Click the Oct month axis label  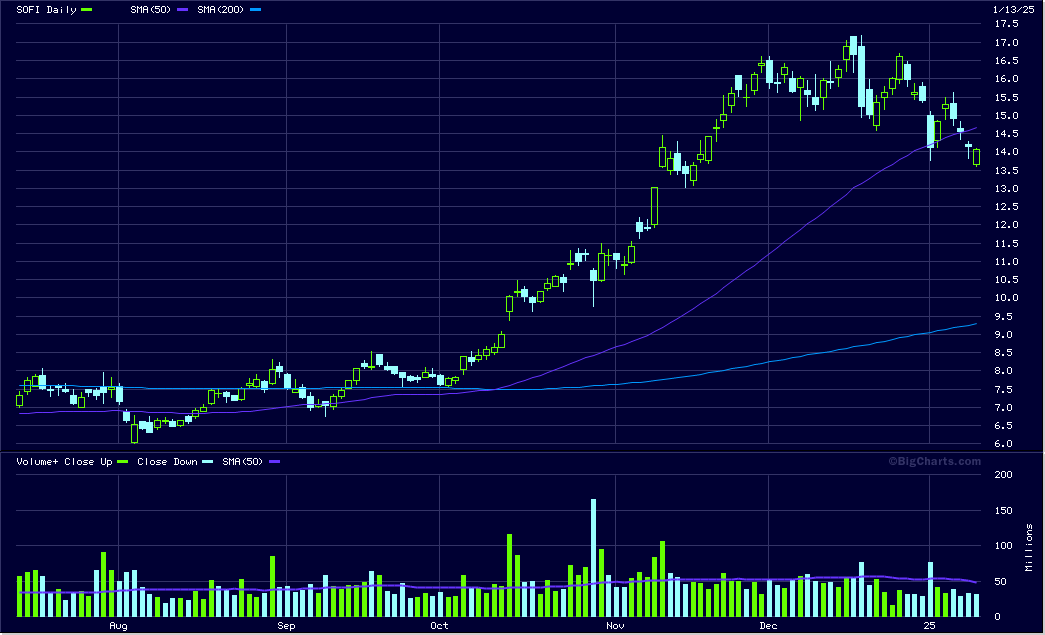point(439,626)
